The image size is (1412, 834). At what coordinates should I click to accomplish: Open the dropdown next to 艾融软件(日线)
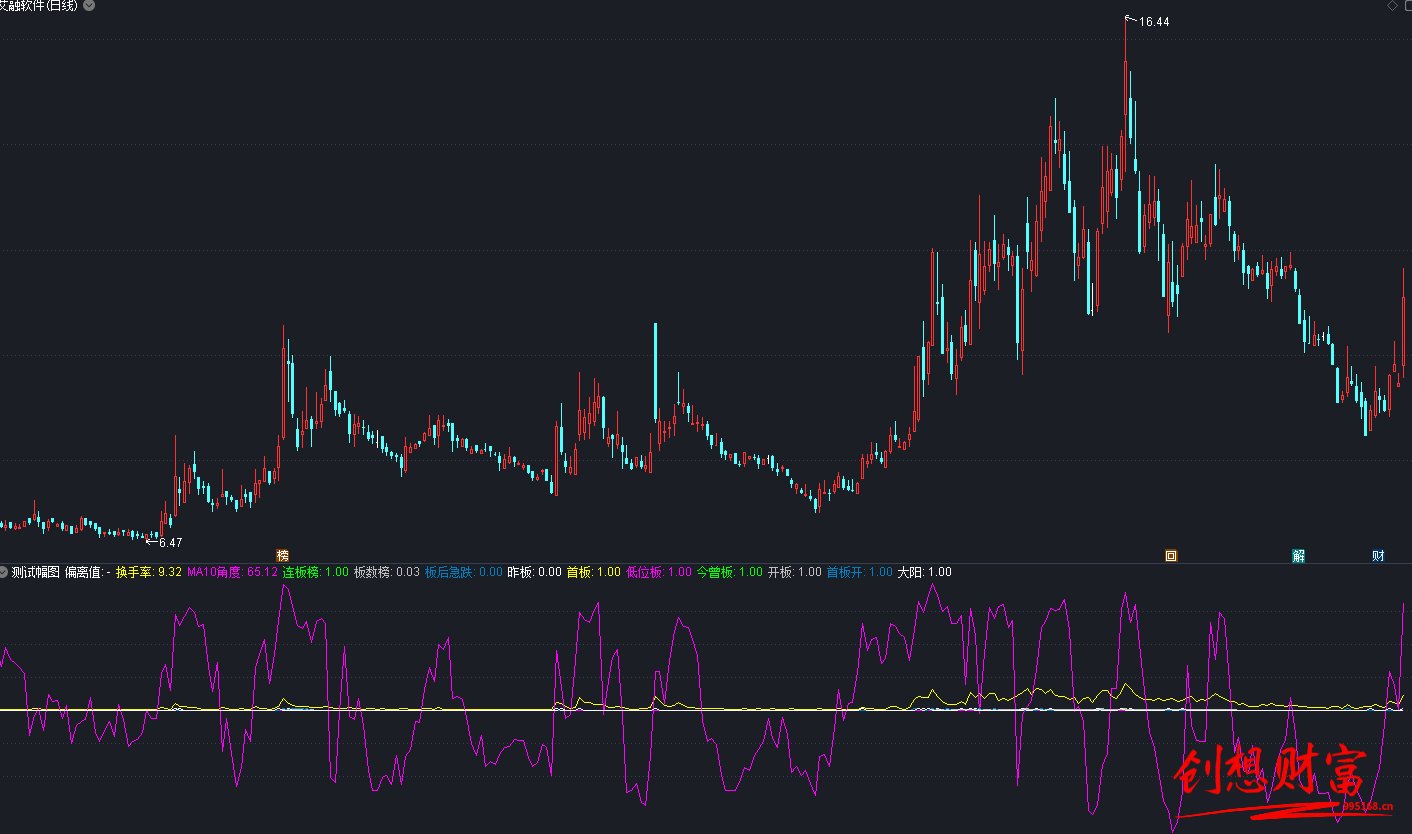click(89, 6)
